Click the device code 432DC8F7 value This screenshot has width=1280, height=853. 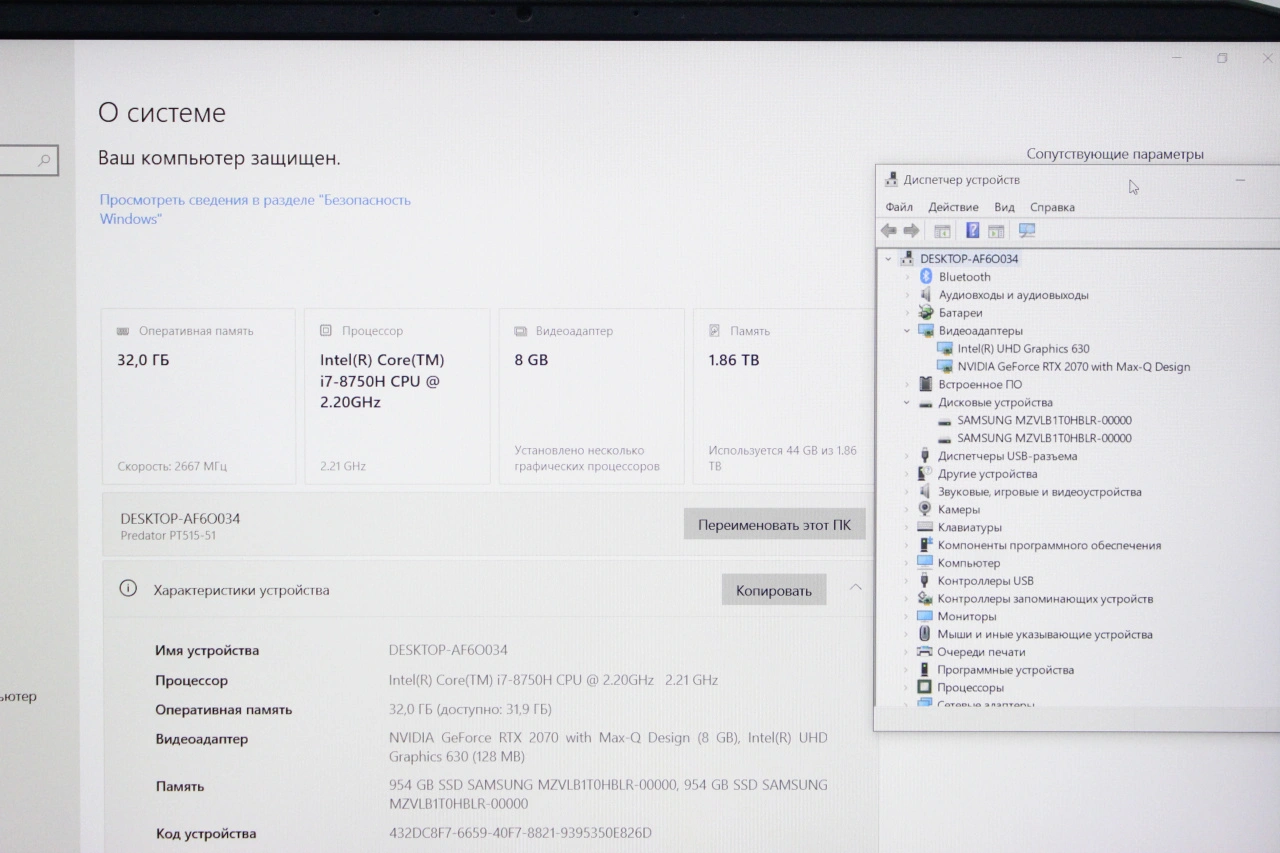(x=520, y=833)
